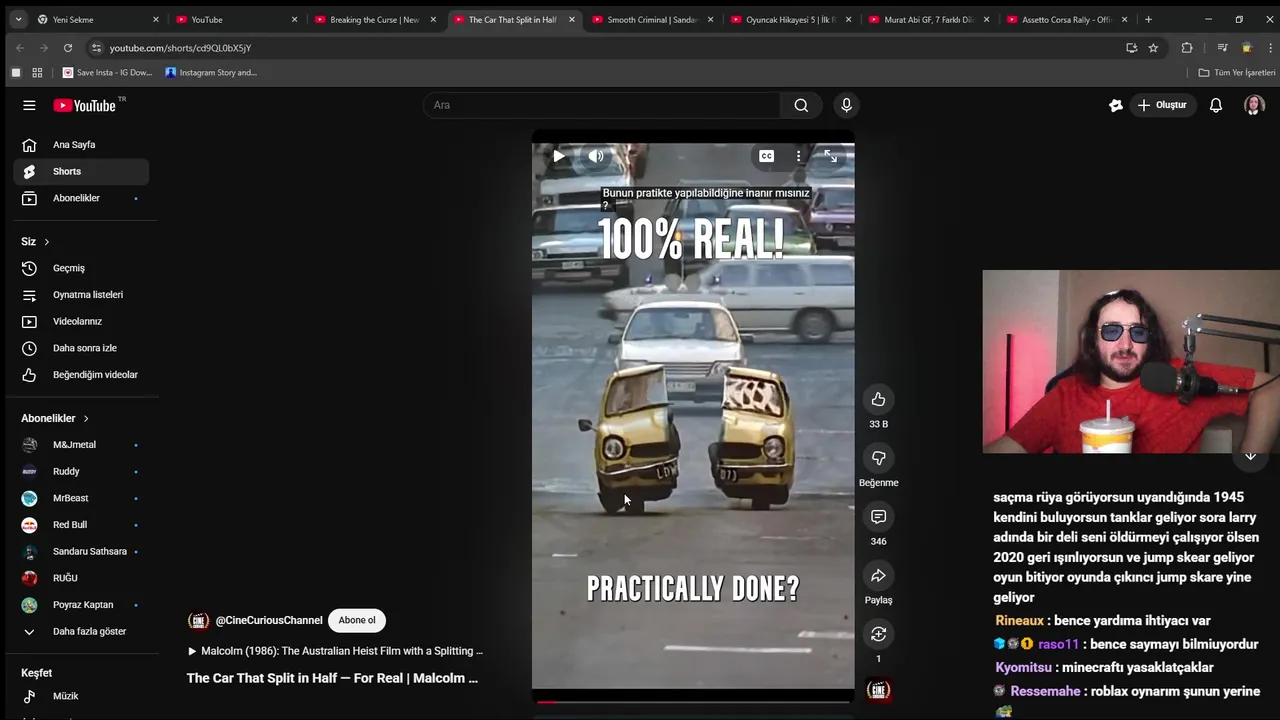Dislike the Short with thumbs down
This screenshot has height=720, width=1280.
point(878,458)
